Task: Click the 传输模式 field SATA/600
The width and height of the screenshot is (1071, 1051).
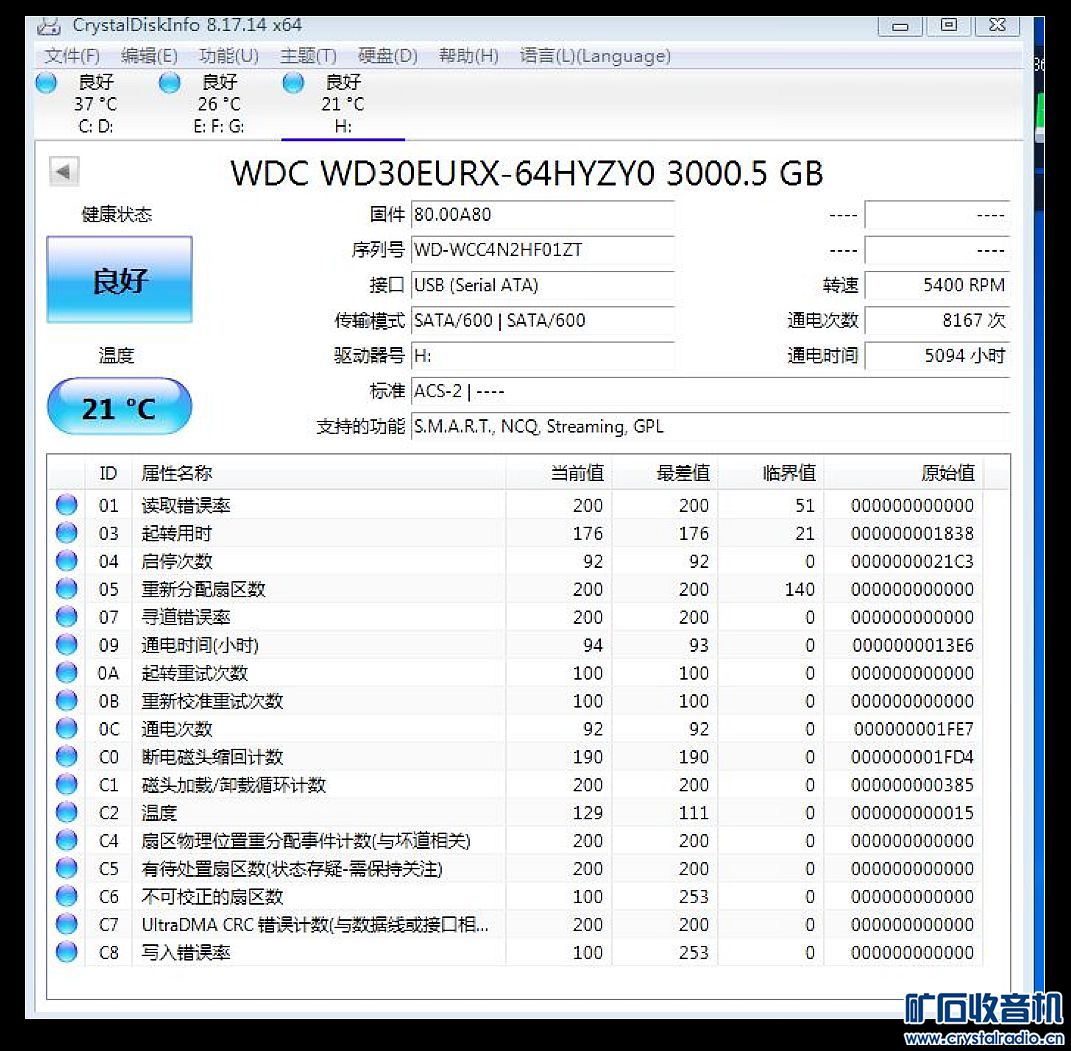Action: click(542, 320)
